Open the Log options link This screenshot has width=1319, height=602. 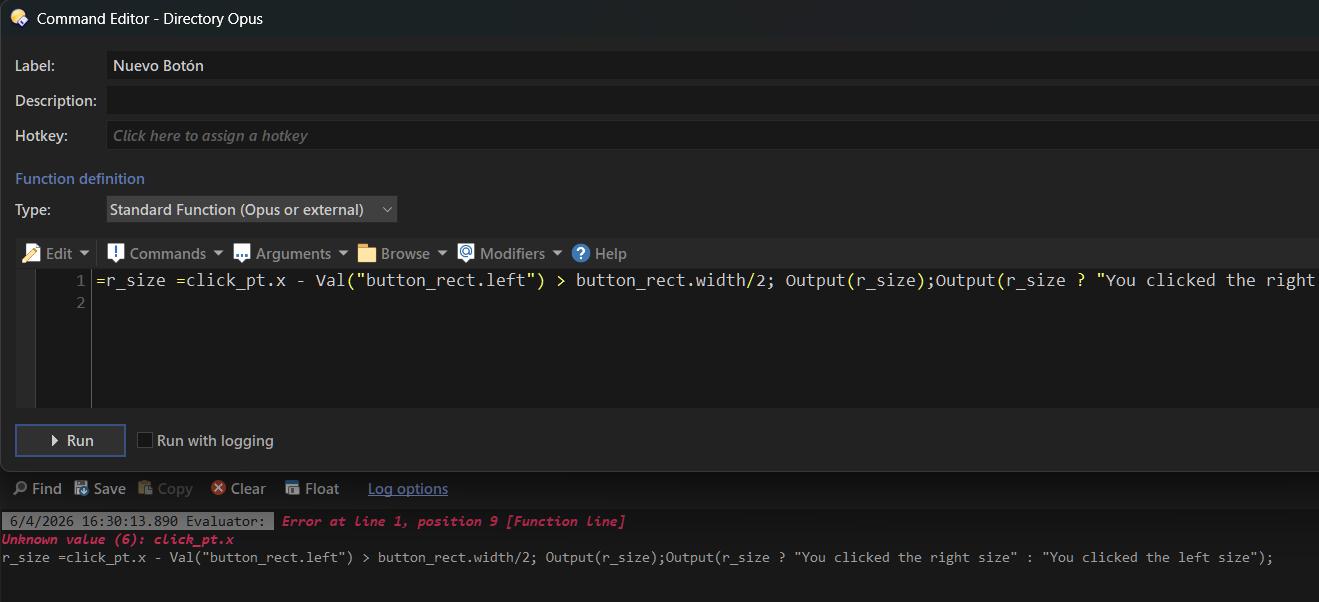pyautogui.click(x=407, y=488)
